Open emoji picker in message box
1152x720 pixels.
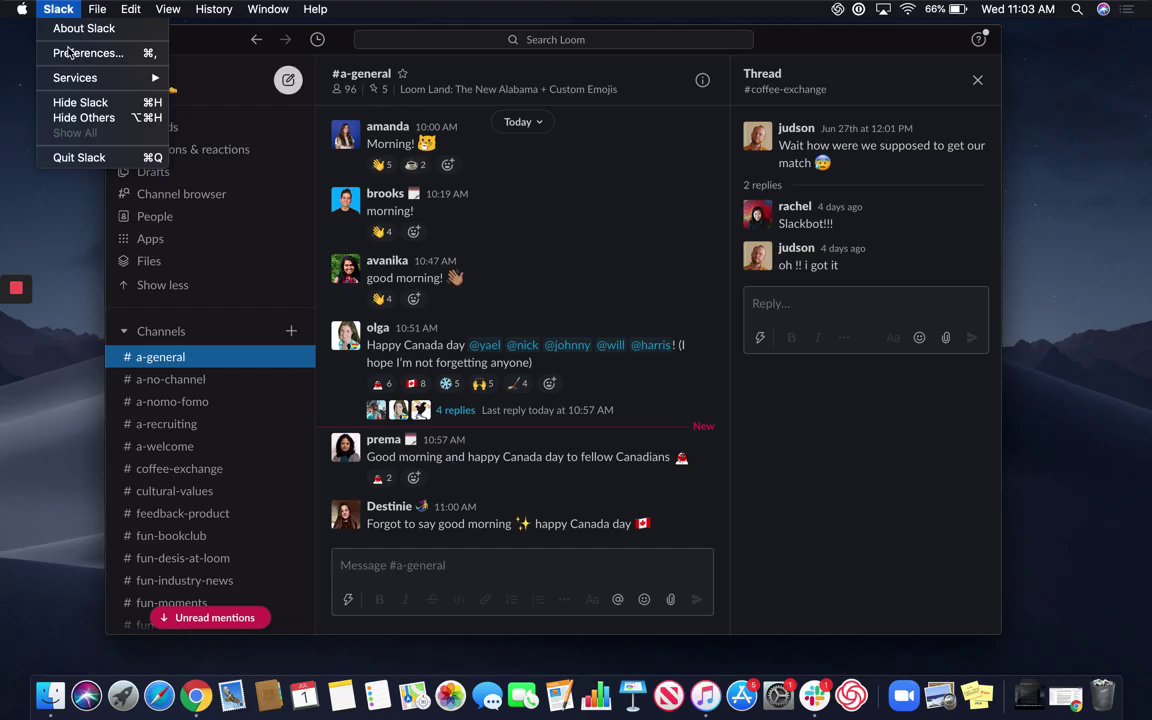[644, 600]
